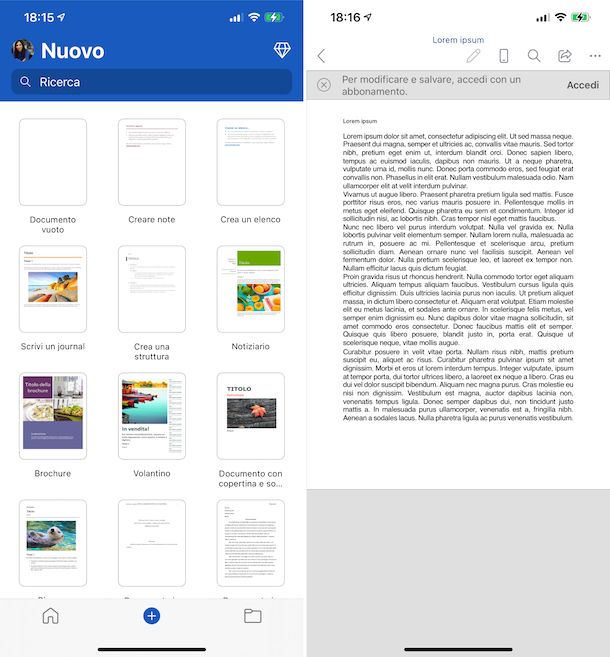Image resolution: width=610 pixels, height=657 pixels.
Task: Open the Scrivi un journal template
Action: (53, 289)
